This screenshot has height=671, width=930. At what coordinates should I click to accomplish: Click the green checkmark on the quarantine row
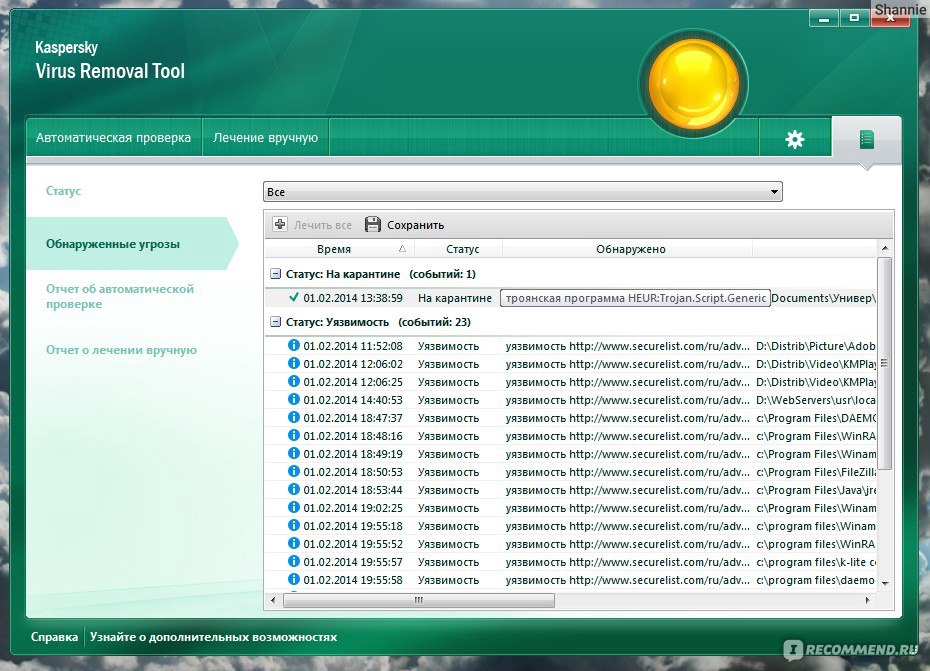click(294, 297)
